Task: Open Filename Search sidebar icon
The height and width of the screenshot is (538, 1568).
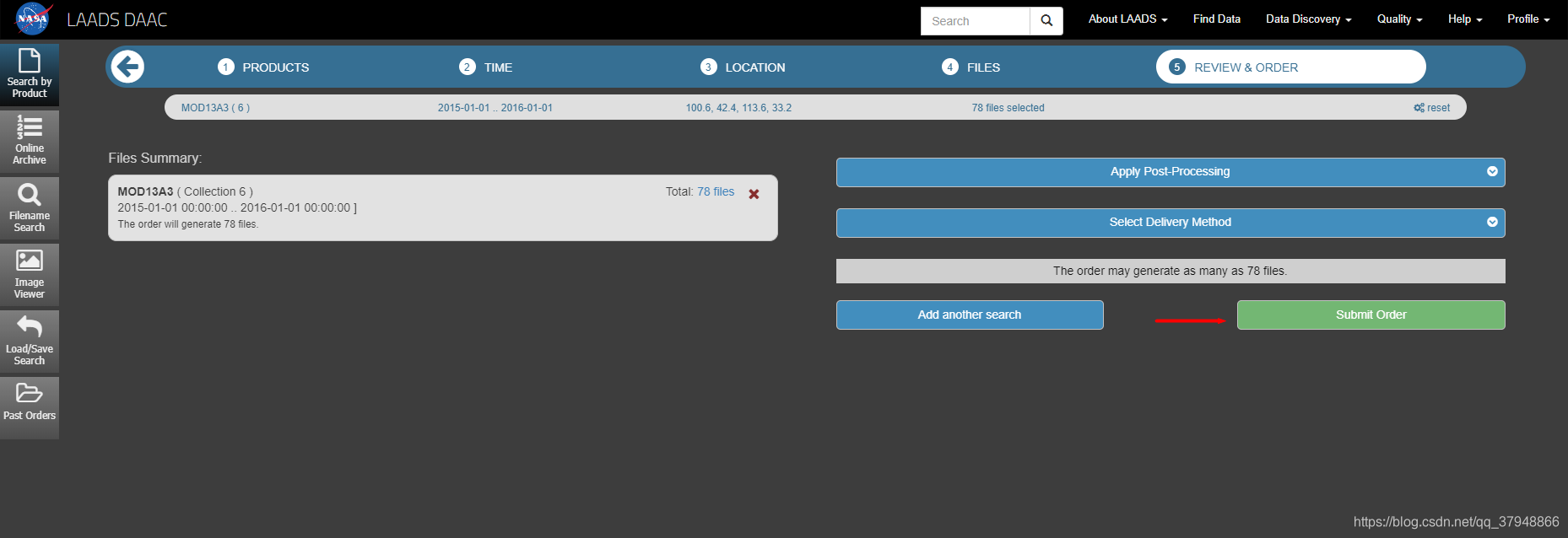Action: (x=30, y=207)
